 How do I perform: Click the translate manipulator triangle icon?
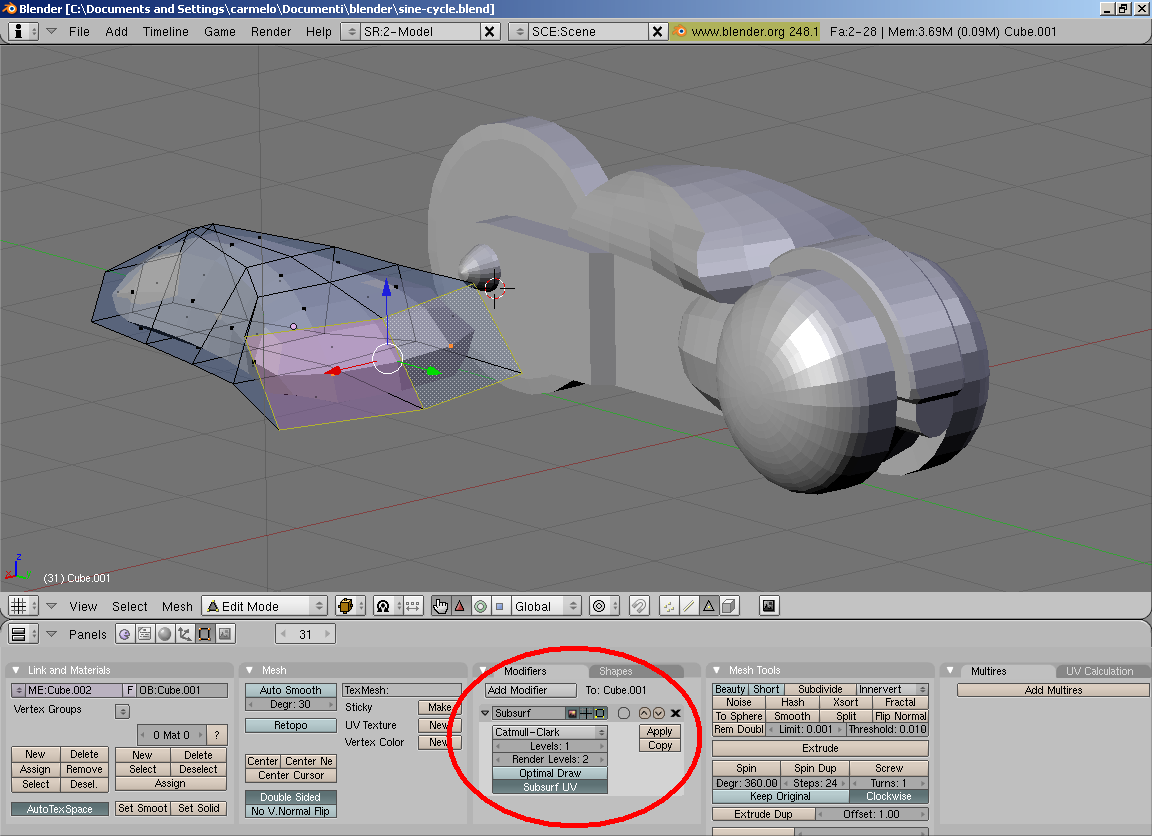point(460,606)
